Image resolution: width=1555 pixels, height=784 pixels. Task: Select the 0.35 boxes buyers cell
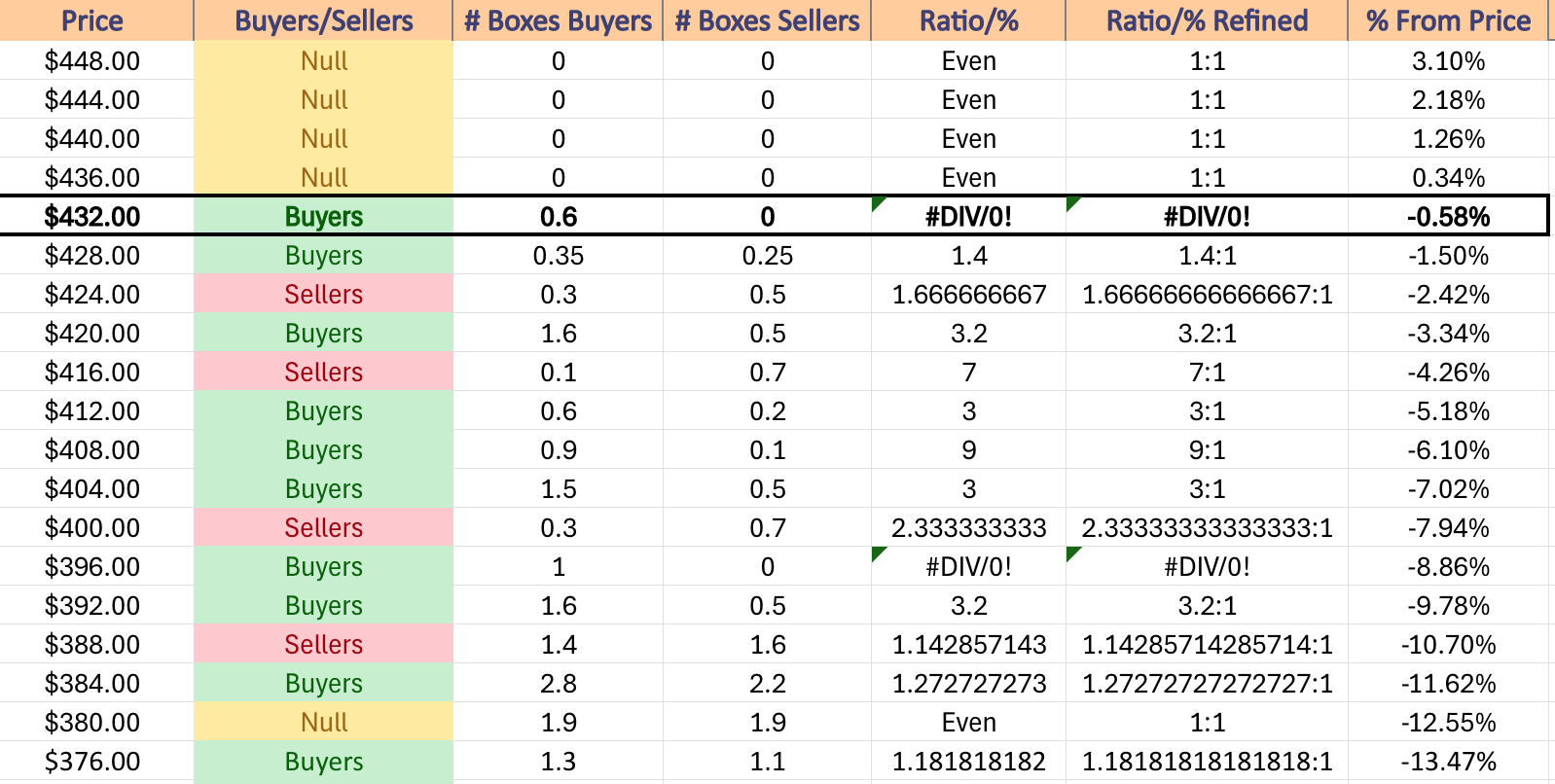(x=559, y=255)
